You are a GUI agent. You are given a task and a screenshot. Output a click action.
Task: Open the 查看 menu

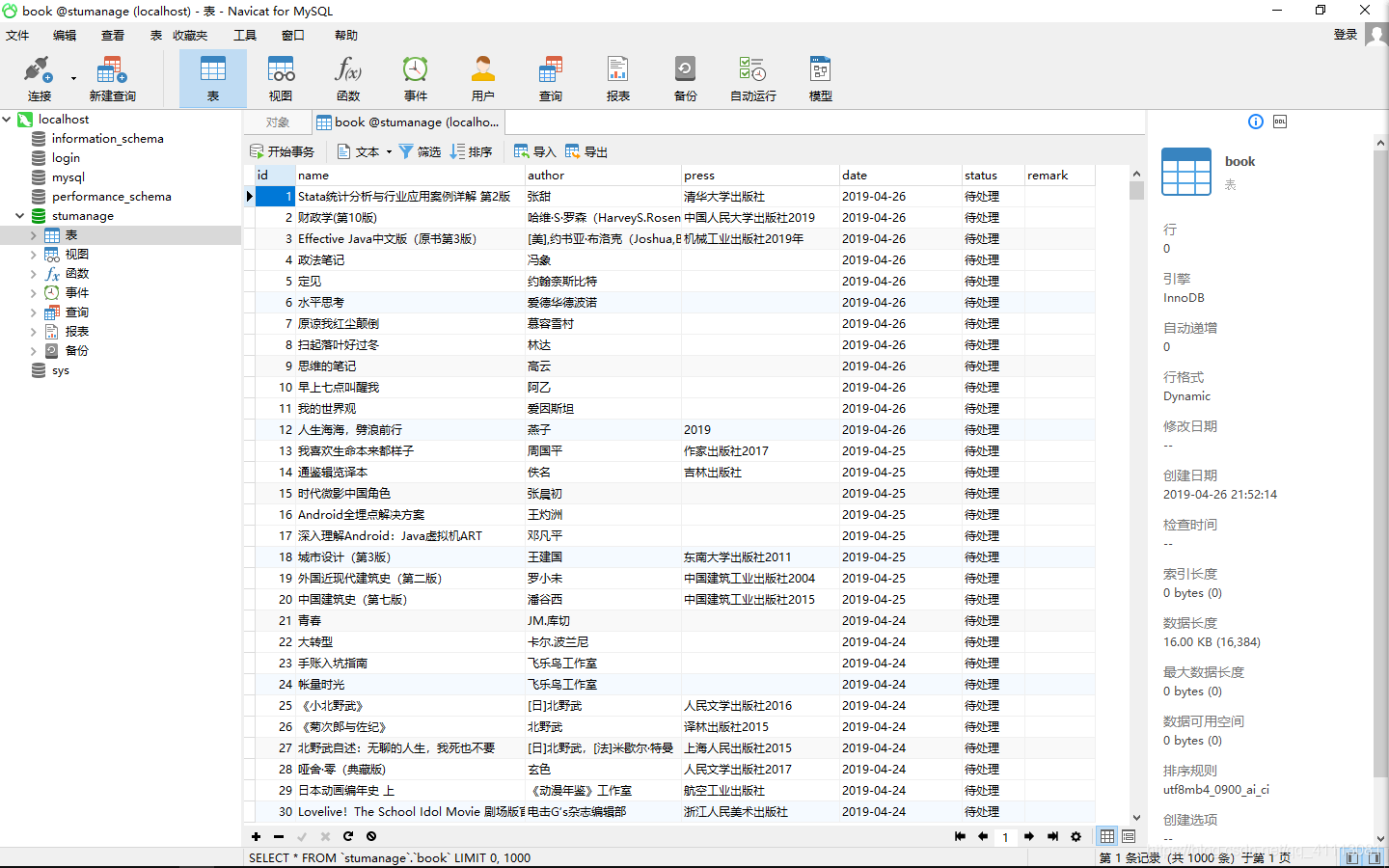pyautogui.click(x=113, y=36)
